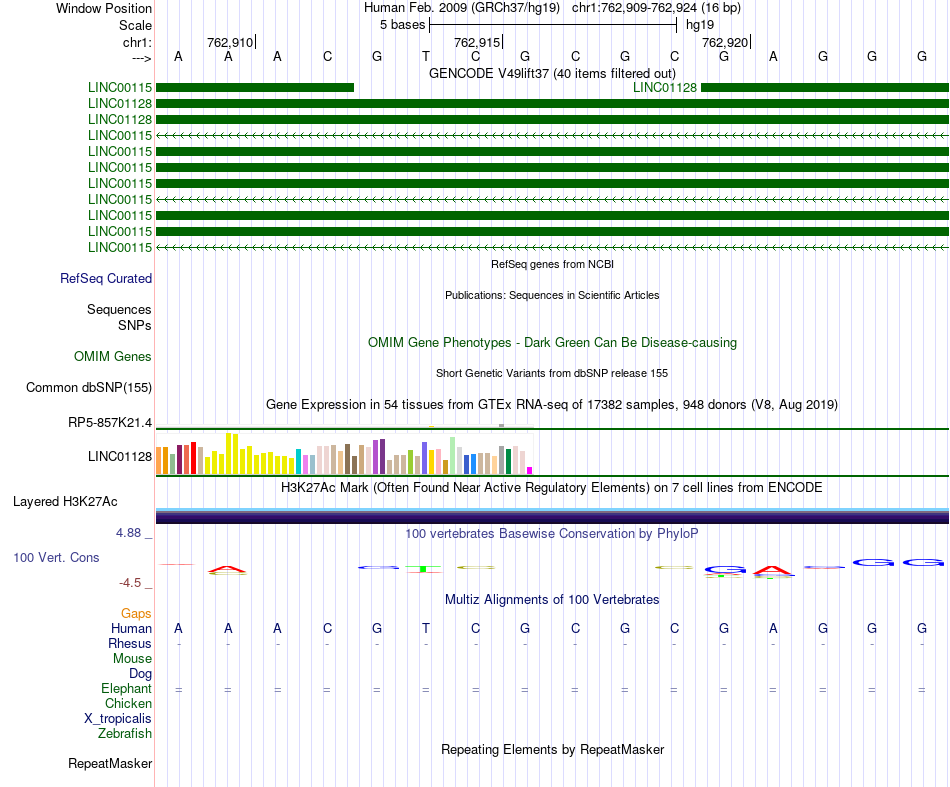Viewport: 950px width, 787px height.
Task: Click the 762,910 position marker
Action: click(x=230, y=42)
